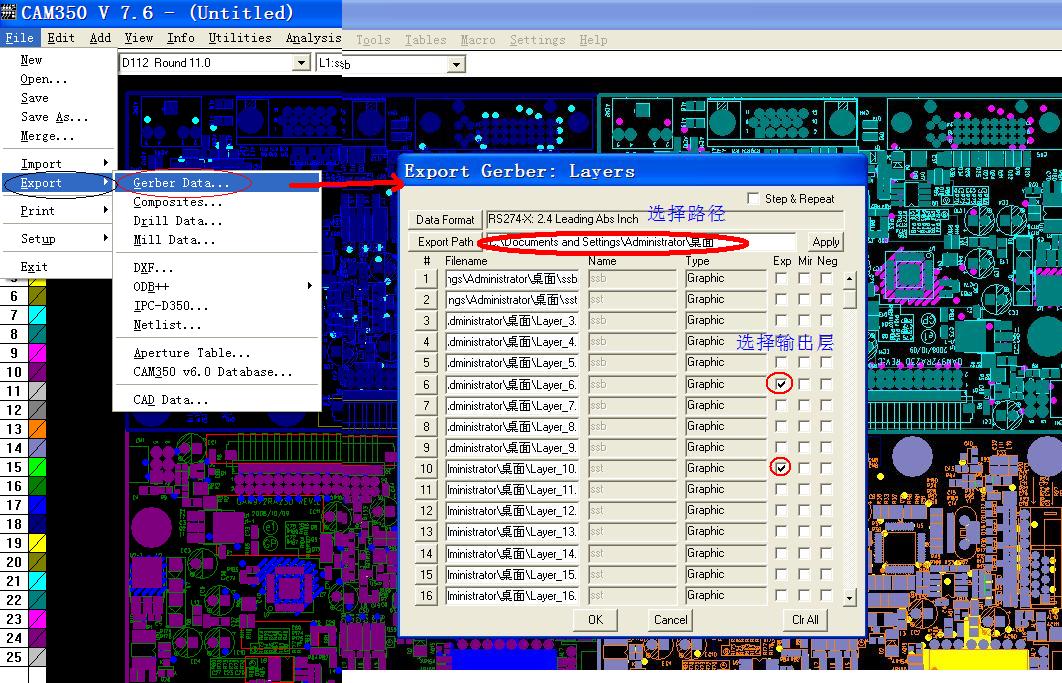
Task: Pick the green color swatch for layer 15
Action: (37, 467)
